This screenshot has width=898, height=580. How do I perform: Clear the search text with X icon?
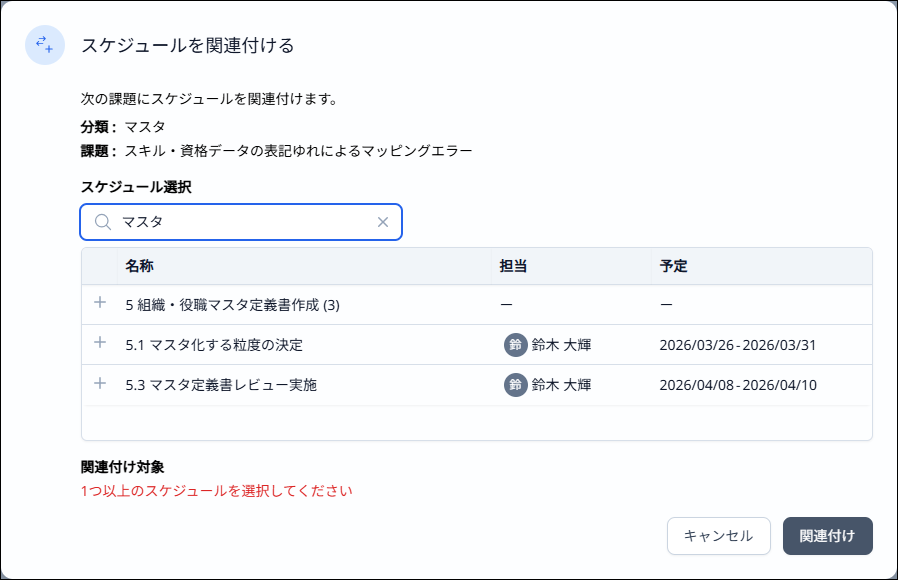coord(382,222)
